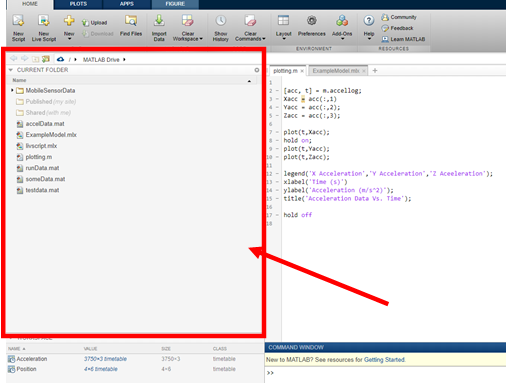
Task: Select ExampleModel.mlx in file list
Action: coord(46,135)
